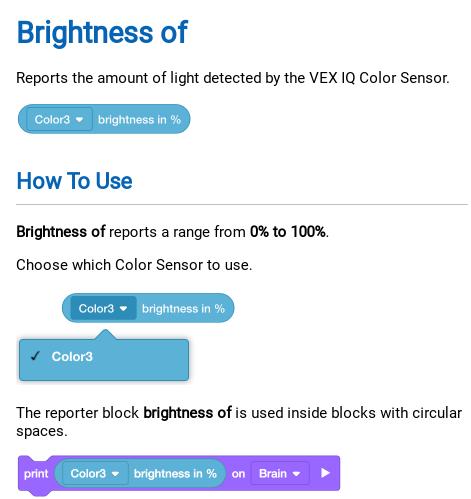Click brightness in % text in second block

(183, 309)
